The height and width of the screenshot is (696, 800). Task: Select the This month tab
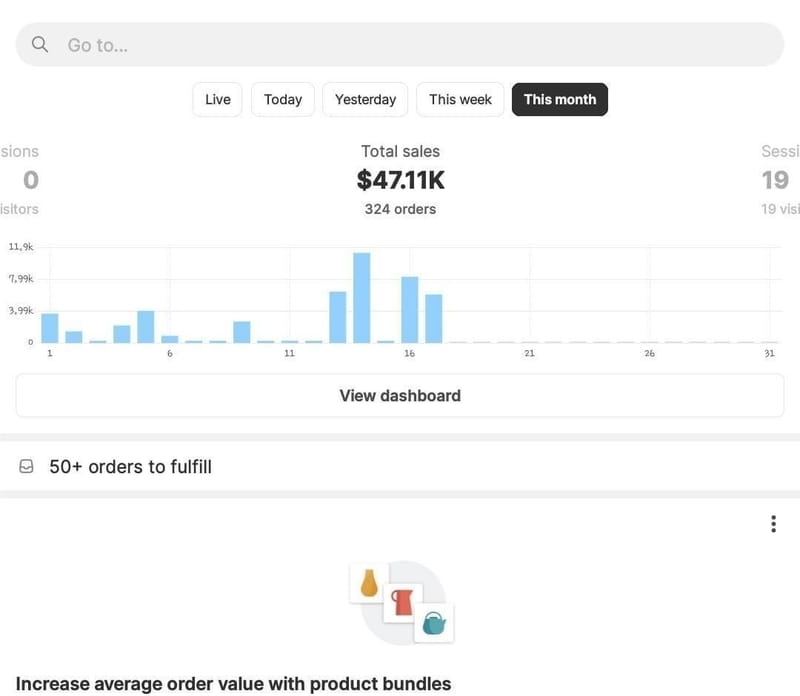click(x=559, y=100)
